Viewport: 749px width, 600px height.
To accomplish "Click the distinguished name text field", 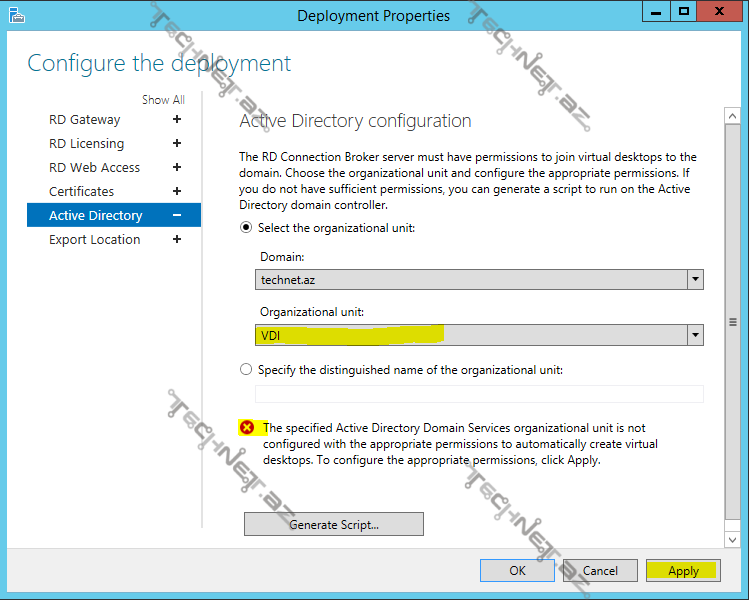I will 479,394.
